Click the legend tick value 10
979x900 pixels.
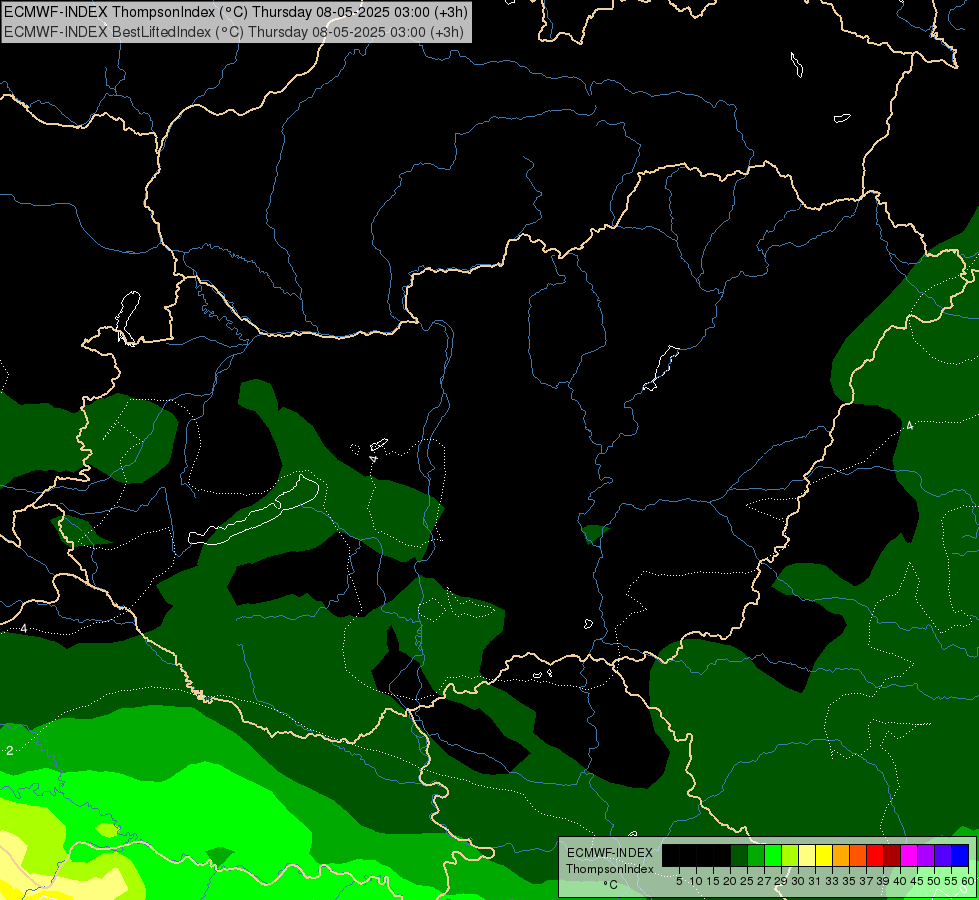coord(696,881)
